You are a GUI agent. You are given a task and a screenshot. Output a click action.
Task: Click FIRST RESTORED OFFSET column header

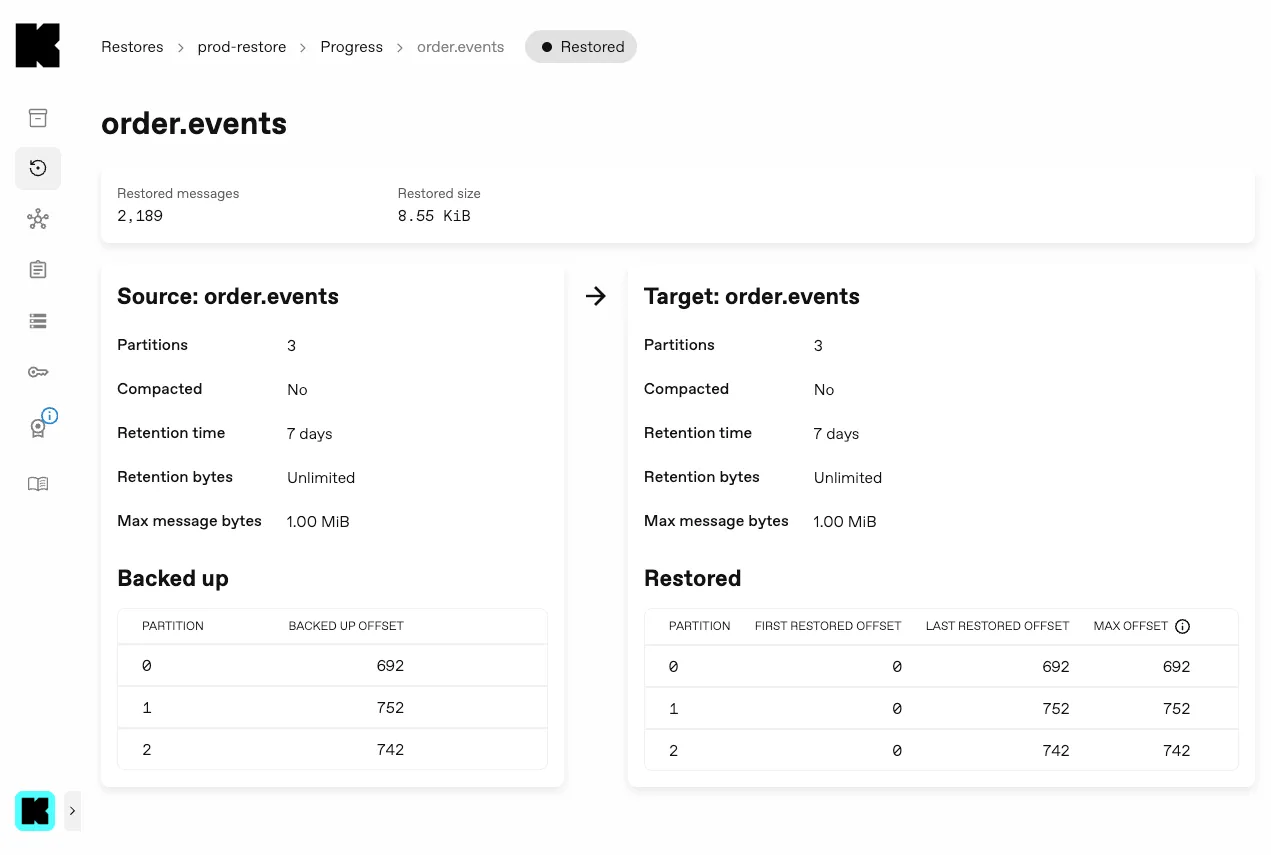[x=828, y=626]
